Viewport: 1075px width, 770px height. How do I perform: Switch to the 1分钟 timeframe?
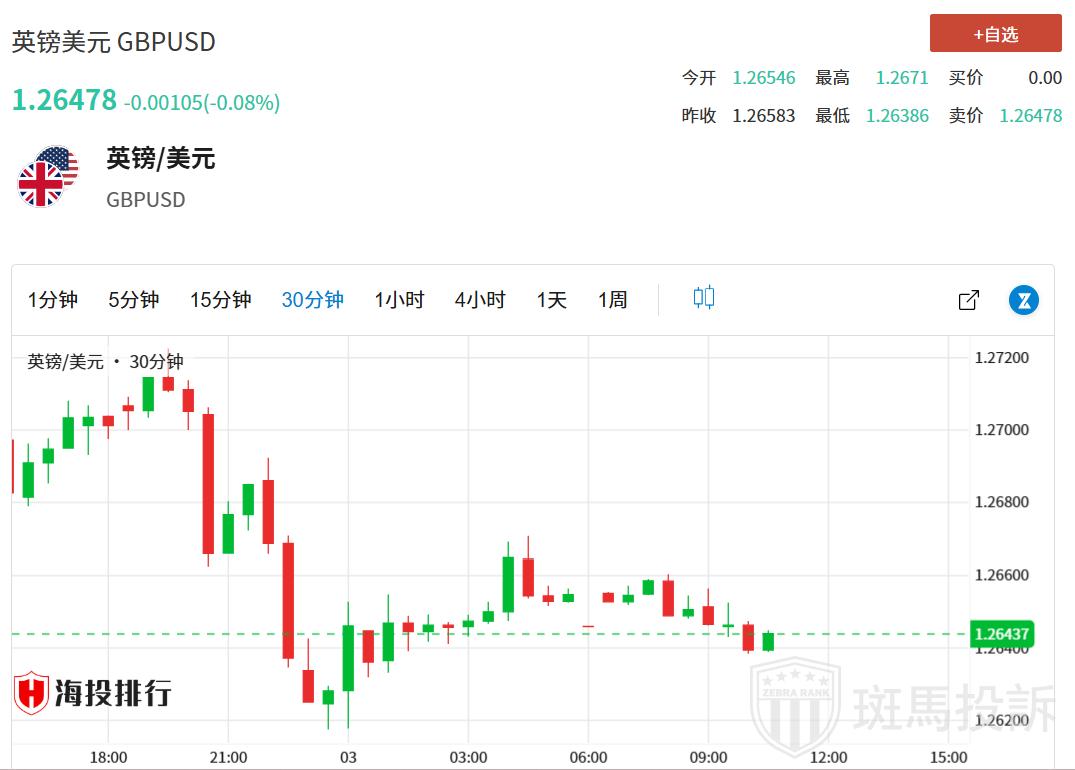point(53,300)
